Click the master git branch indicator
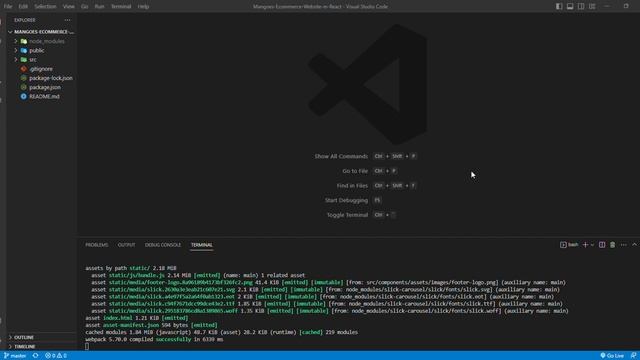The width and height of the screenshot is (640, 360). [x=15, y=356]
